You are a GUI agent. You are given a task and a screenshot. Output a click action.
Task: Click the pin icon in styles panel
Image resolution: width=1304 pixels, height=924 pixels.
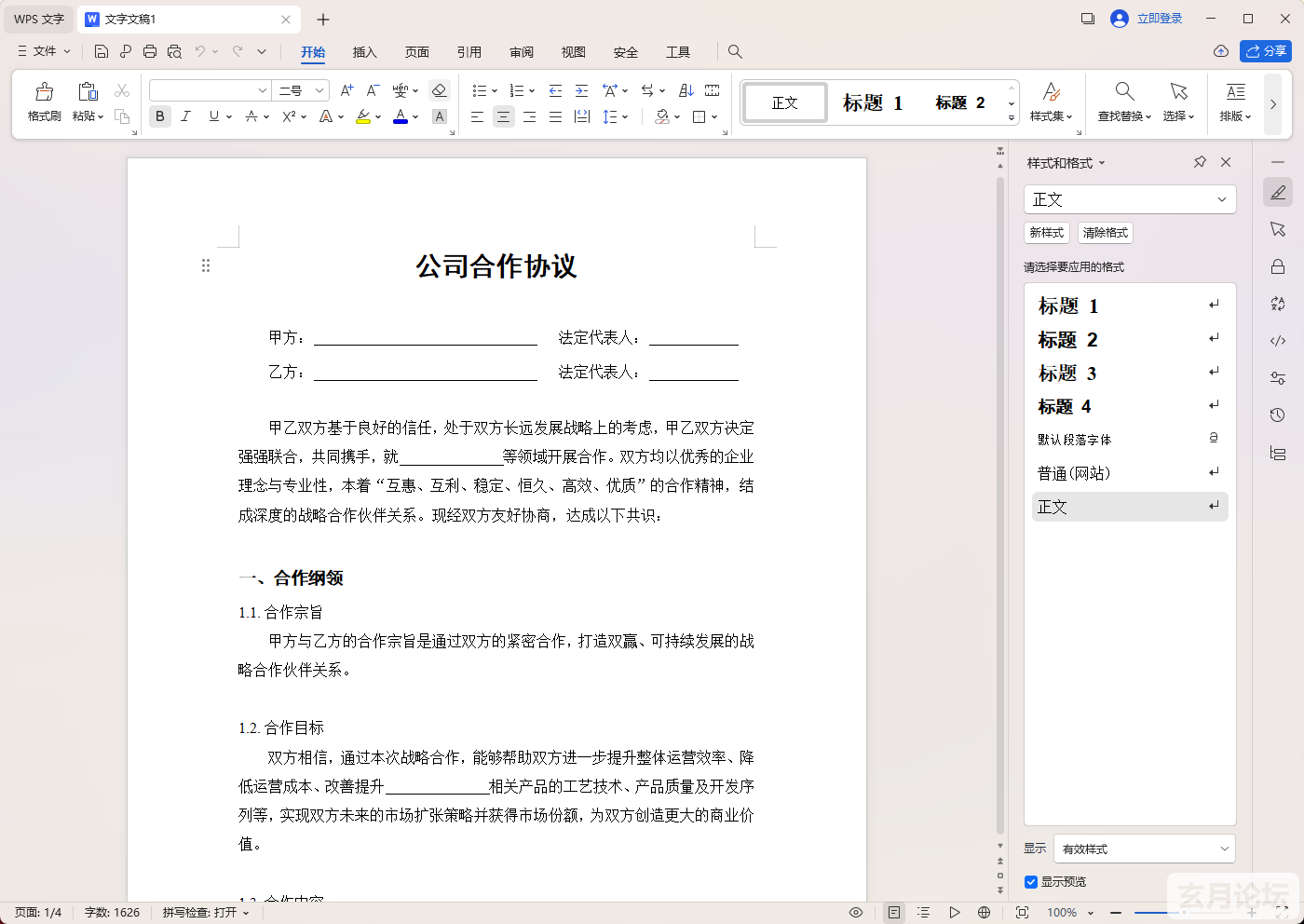click(1200, 162)
